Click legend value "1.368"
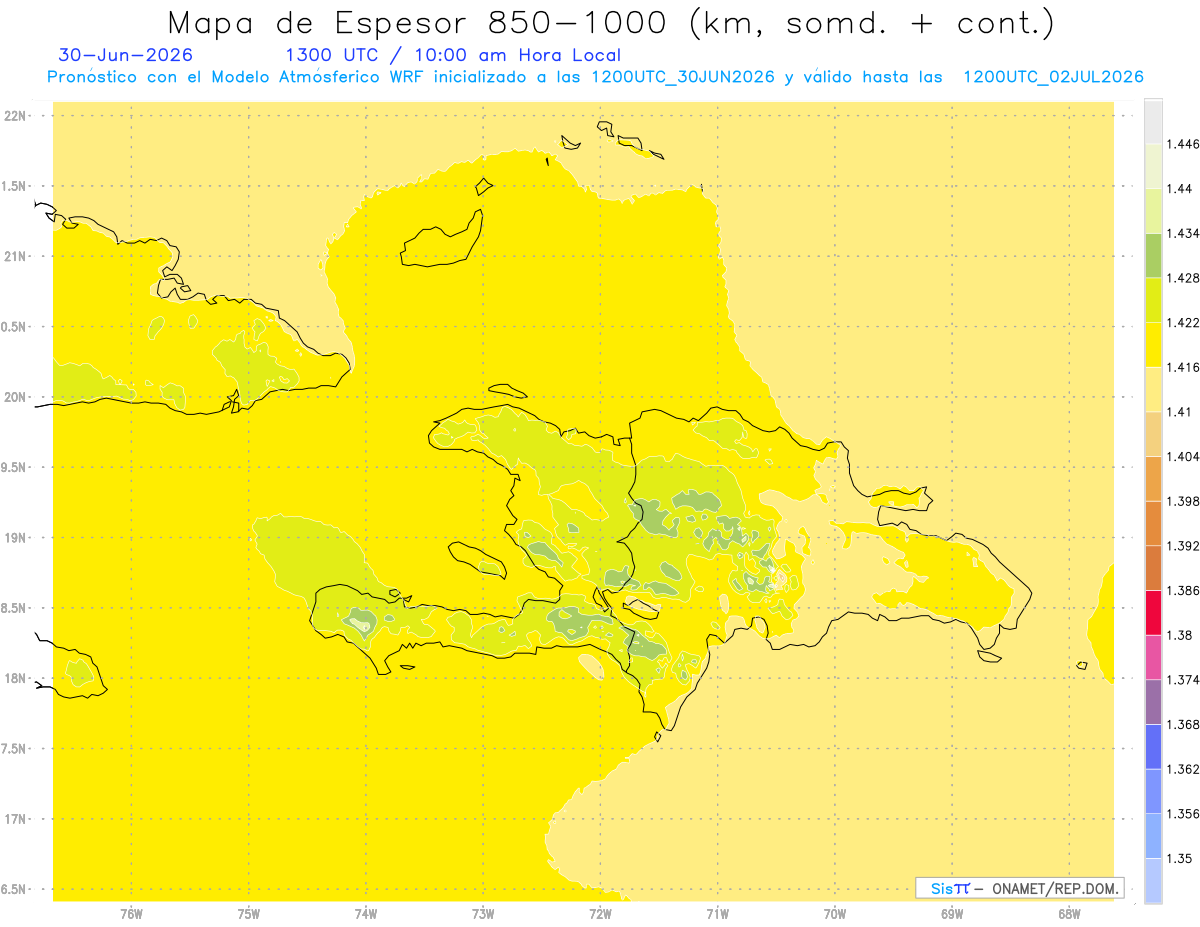The width and height of the screenshot is (1200, 927). (x=1182, y=724)
